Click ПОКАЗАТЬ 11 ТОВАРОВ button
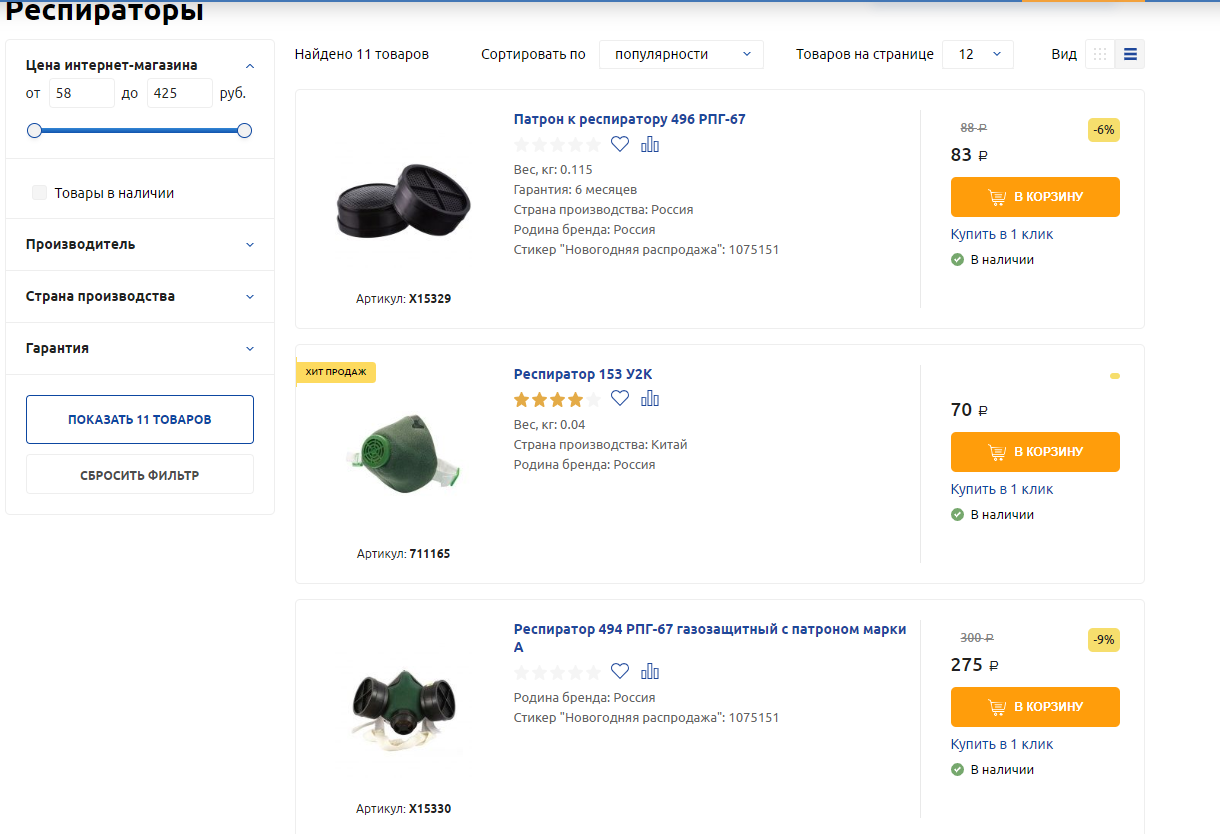This screenshot has height=834, width=1220. tap(140, 419)
